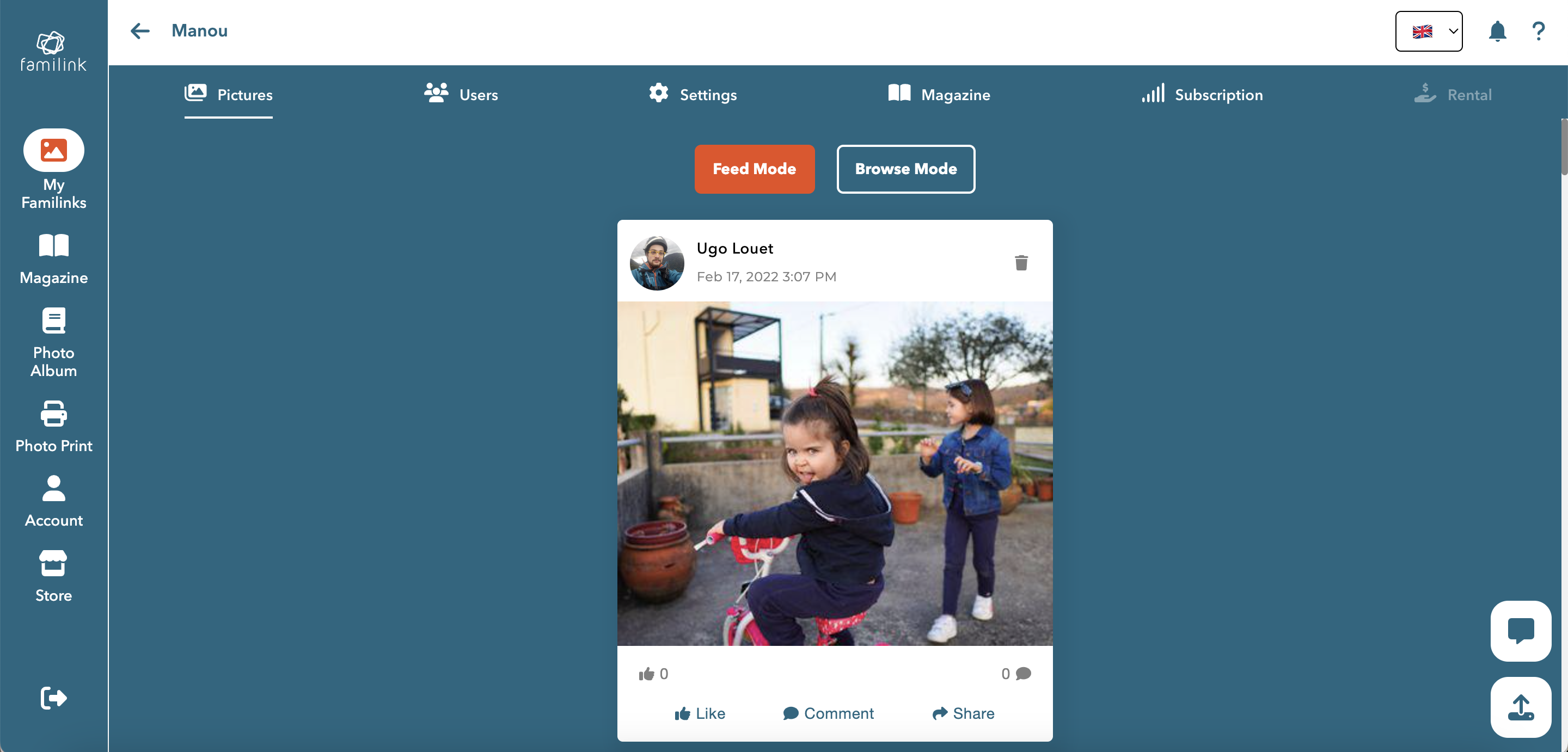Open the chat bubble widget

[x=1520, y=630]
